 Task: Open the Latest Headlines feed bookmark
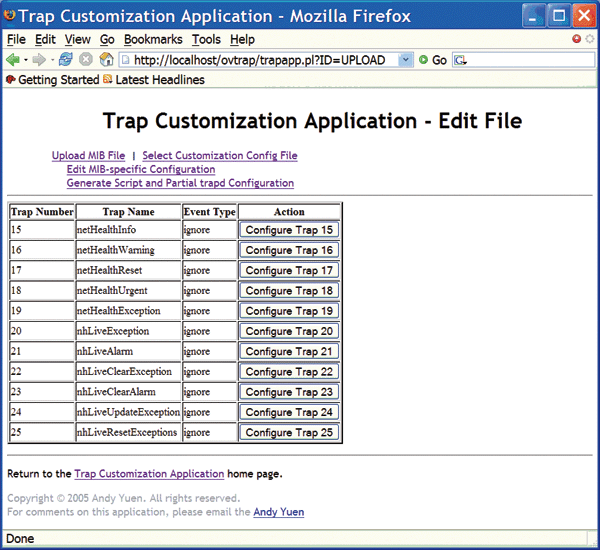coord(159,80)
